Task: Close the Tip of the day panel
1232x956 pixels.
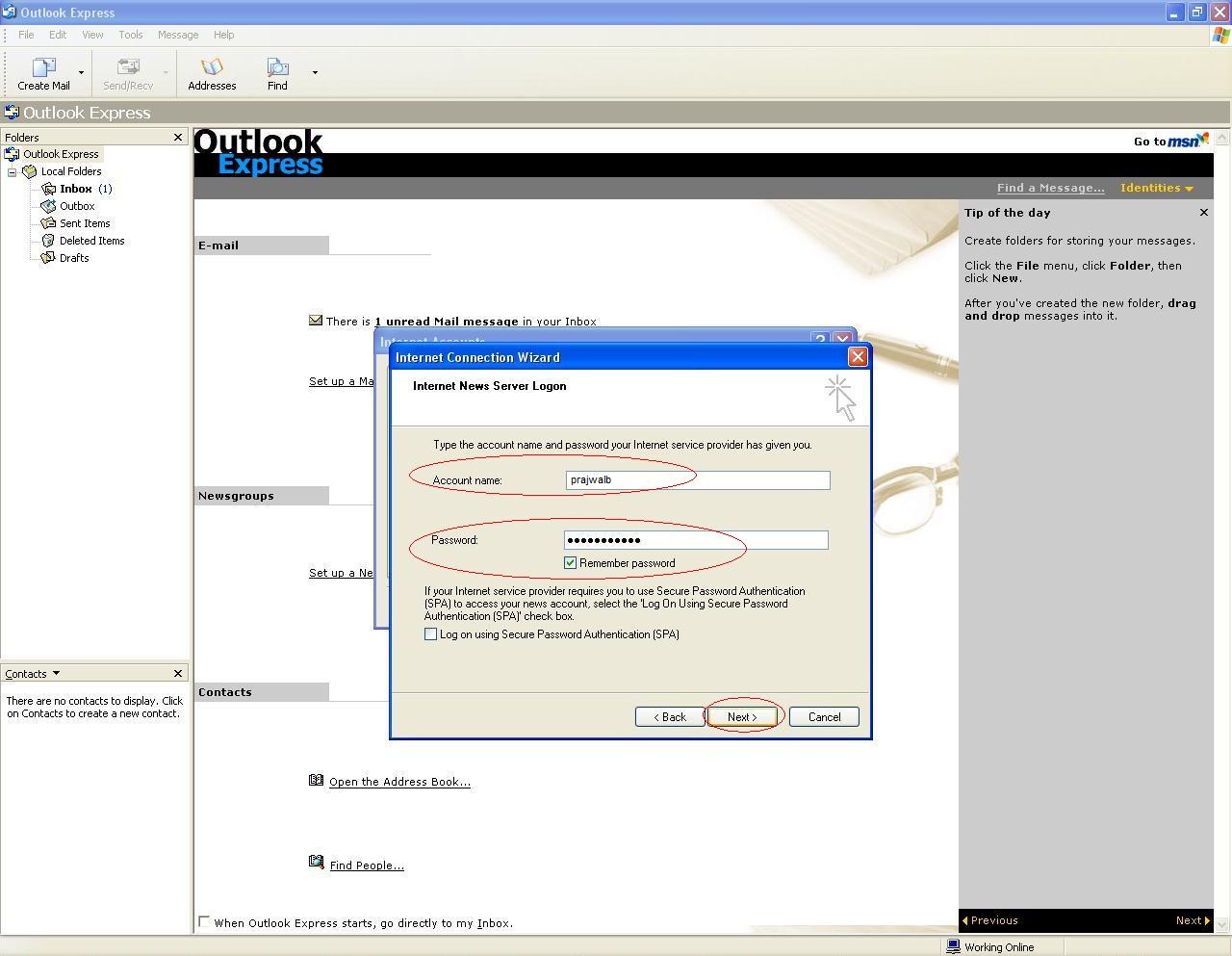Action: [x=1203, y=213]
